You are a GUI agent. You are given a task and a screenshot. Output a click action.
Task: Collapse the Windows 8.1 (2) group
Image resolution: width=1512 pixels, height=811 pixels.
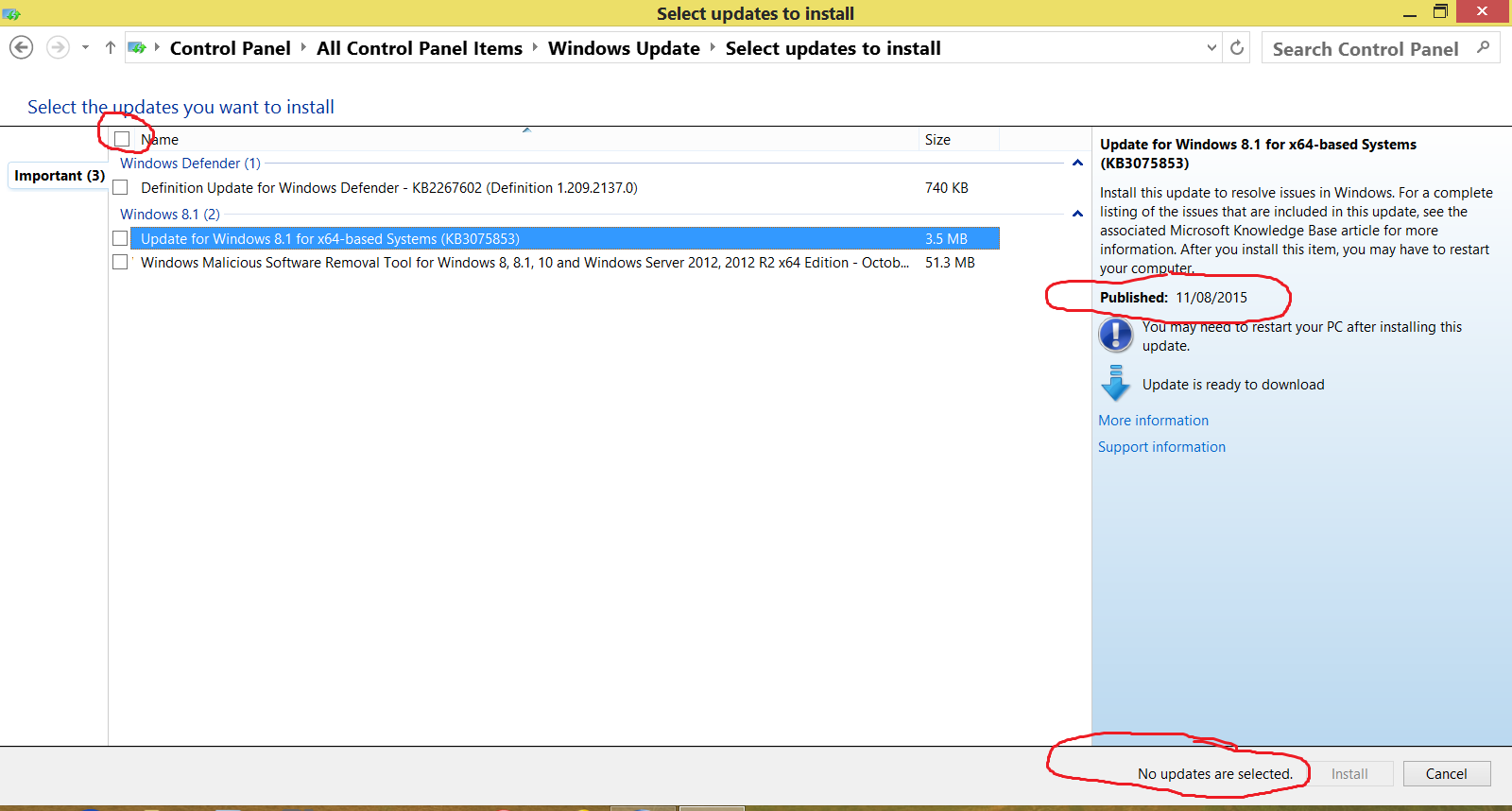pos(1077,214)
